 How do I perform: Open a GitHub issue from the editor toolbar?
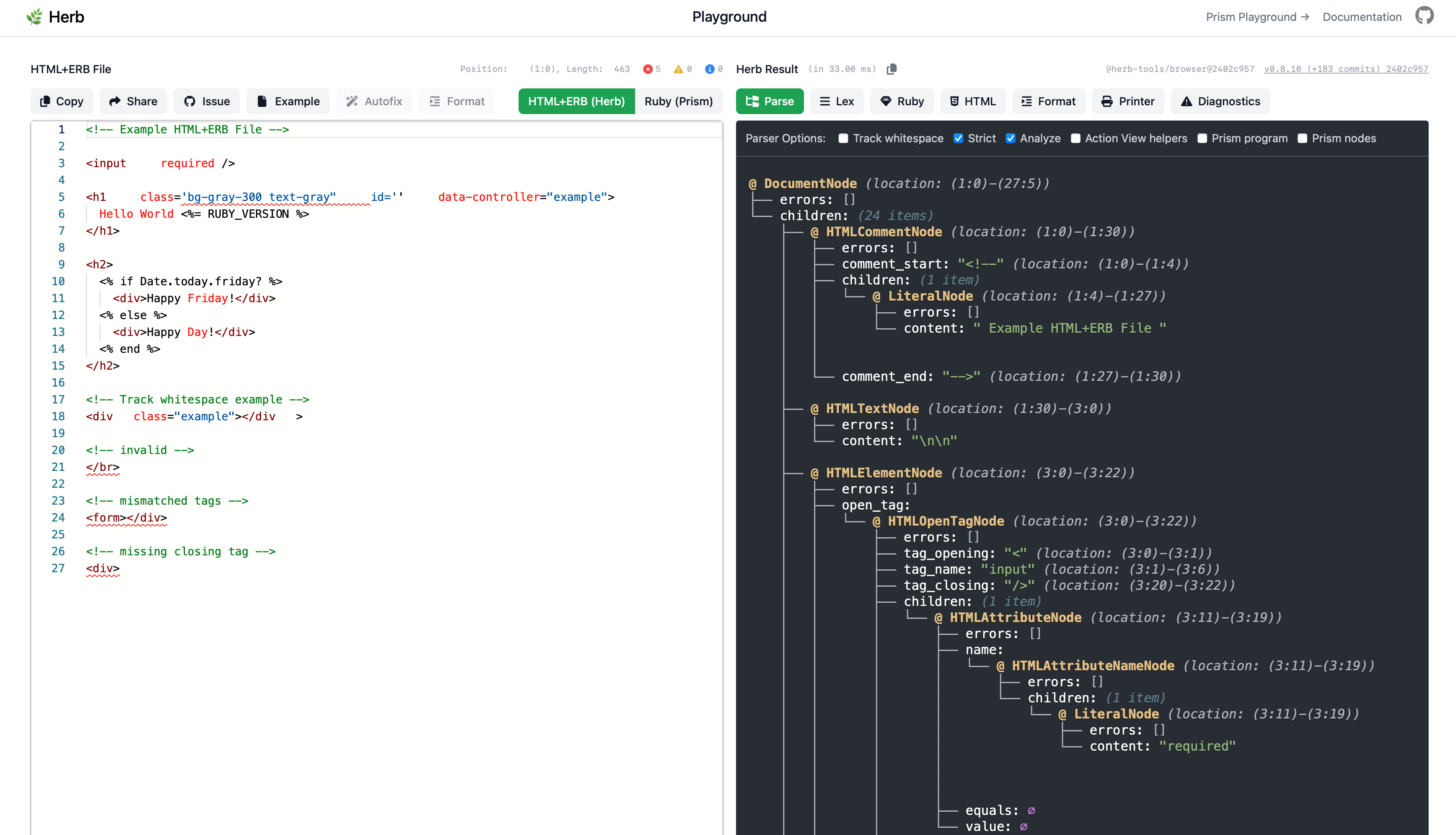(x=207, y=101)
